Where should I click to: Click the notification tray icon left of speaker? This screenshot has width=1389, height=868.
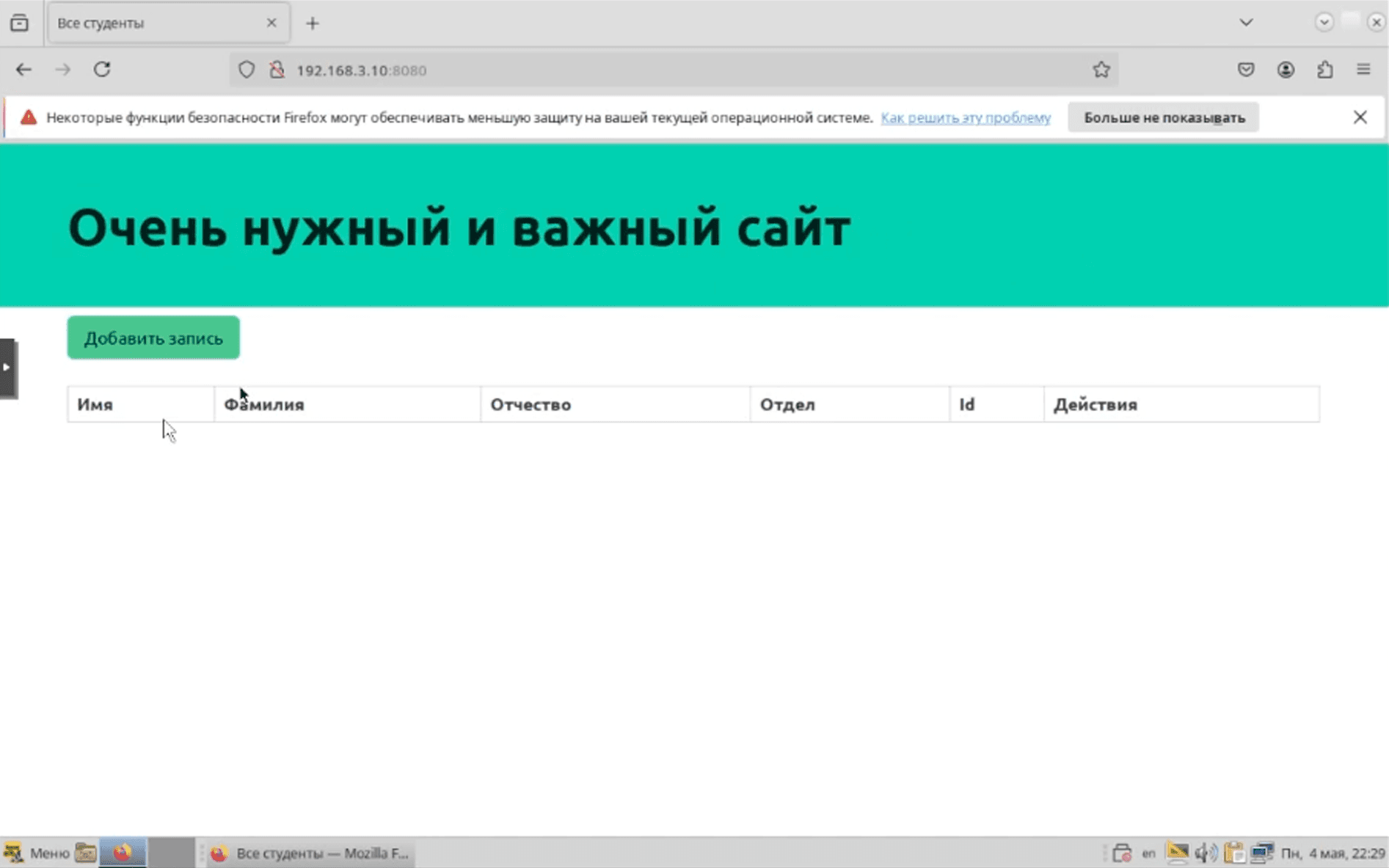[1177, 853]
